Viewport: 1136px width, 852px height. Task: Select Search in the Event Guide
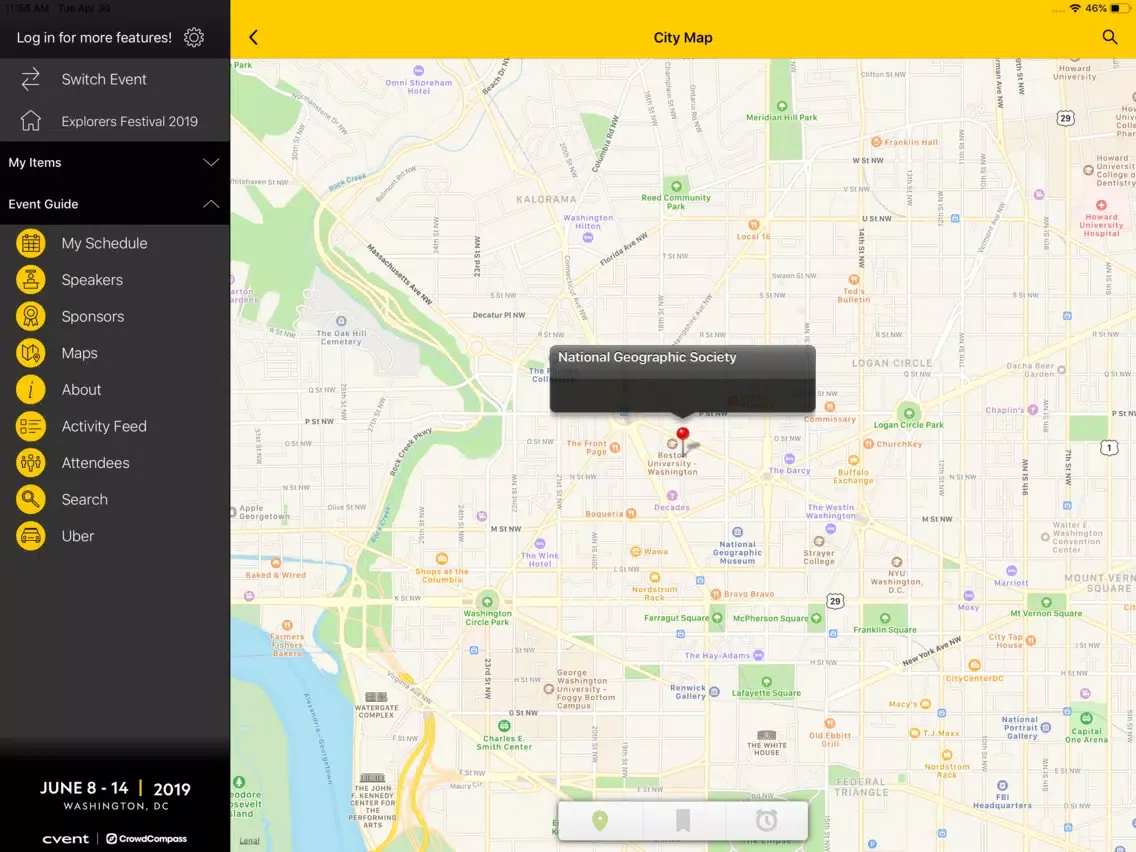click(x=114, y=499)
